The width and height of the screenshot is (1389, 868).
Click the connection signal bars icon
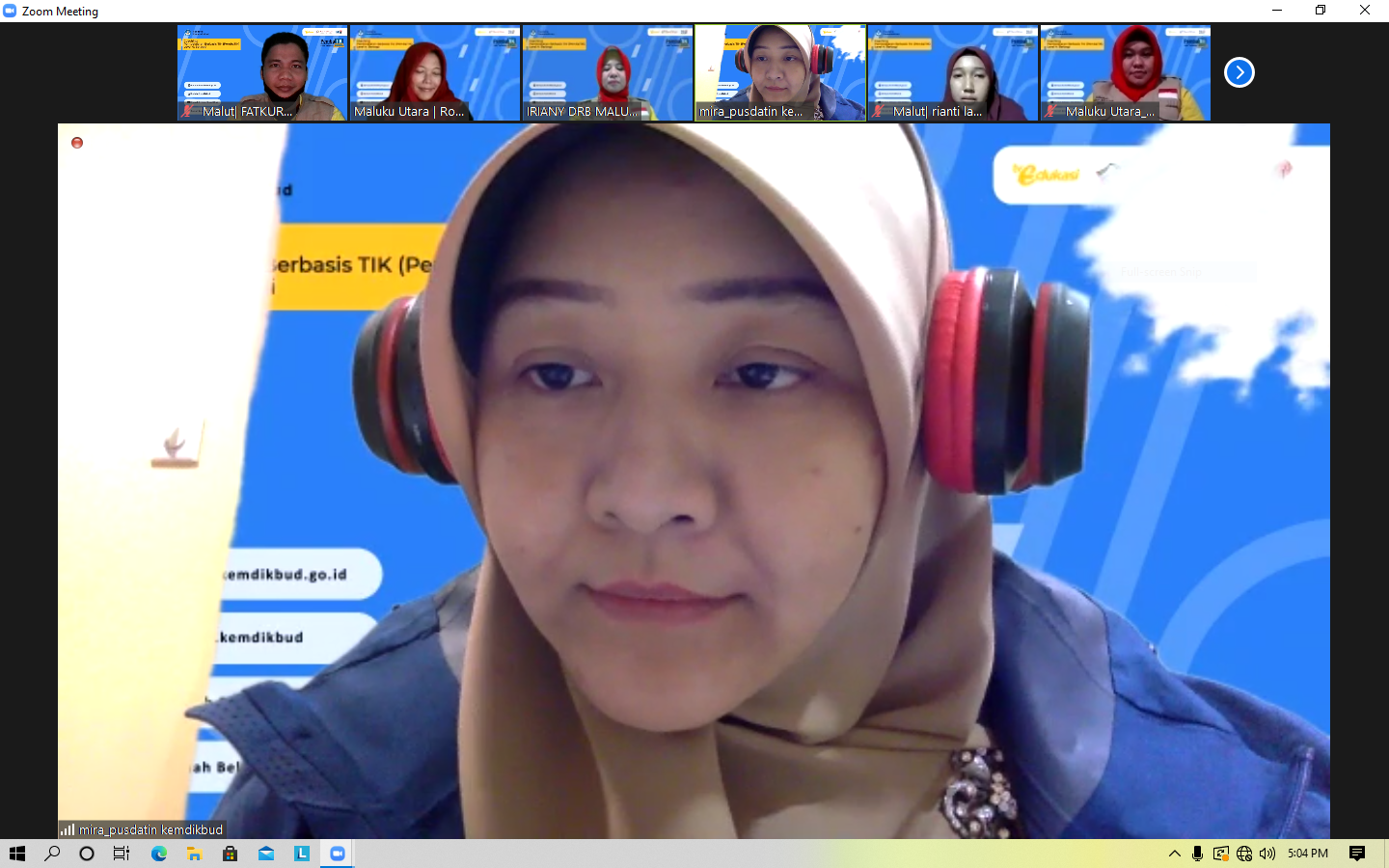pos(68,829)
